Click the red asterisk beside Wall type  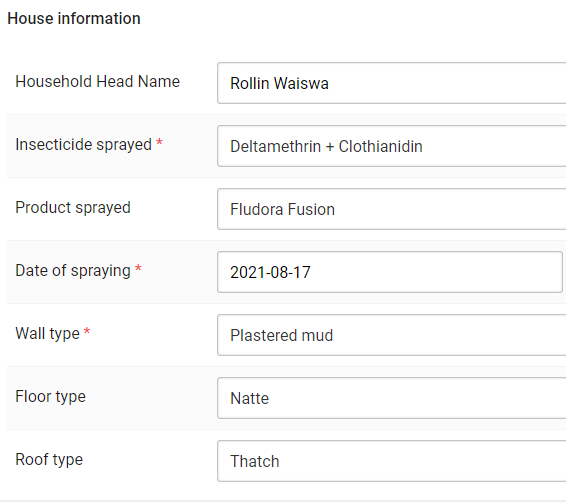pos(87,331)
